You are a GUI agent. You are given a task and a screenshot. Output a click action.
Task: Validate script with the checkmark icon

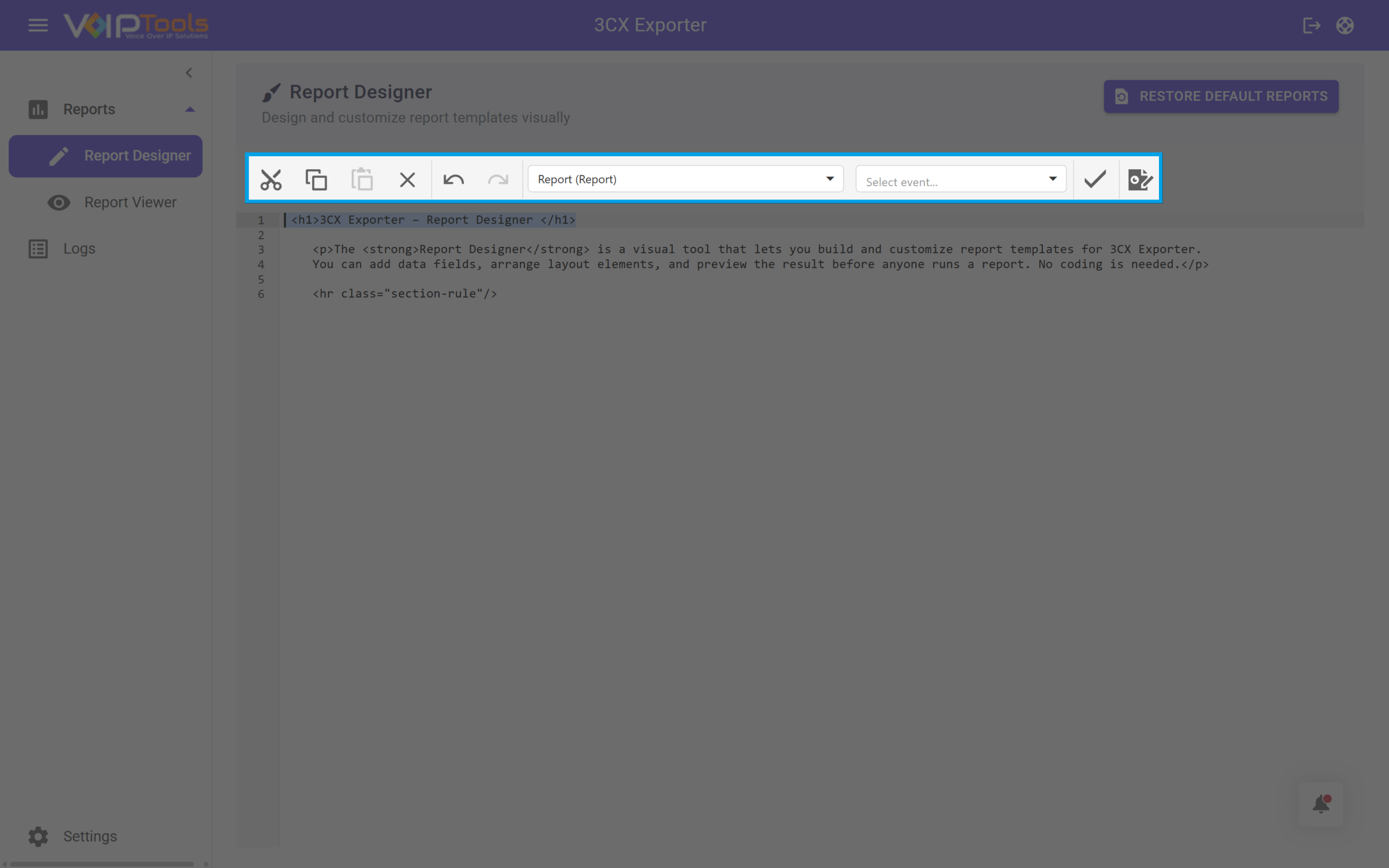click(x=1095, y=179)
